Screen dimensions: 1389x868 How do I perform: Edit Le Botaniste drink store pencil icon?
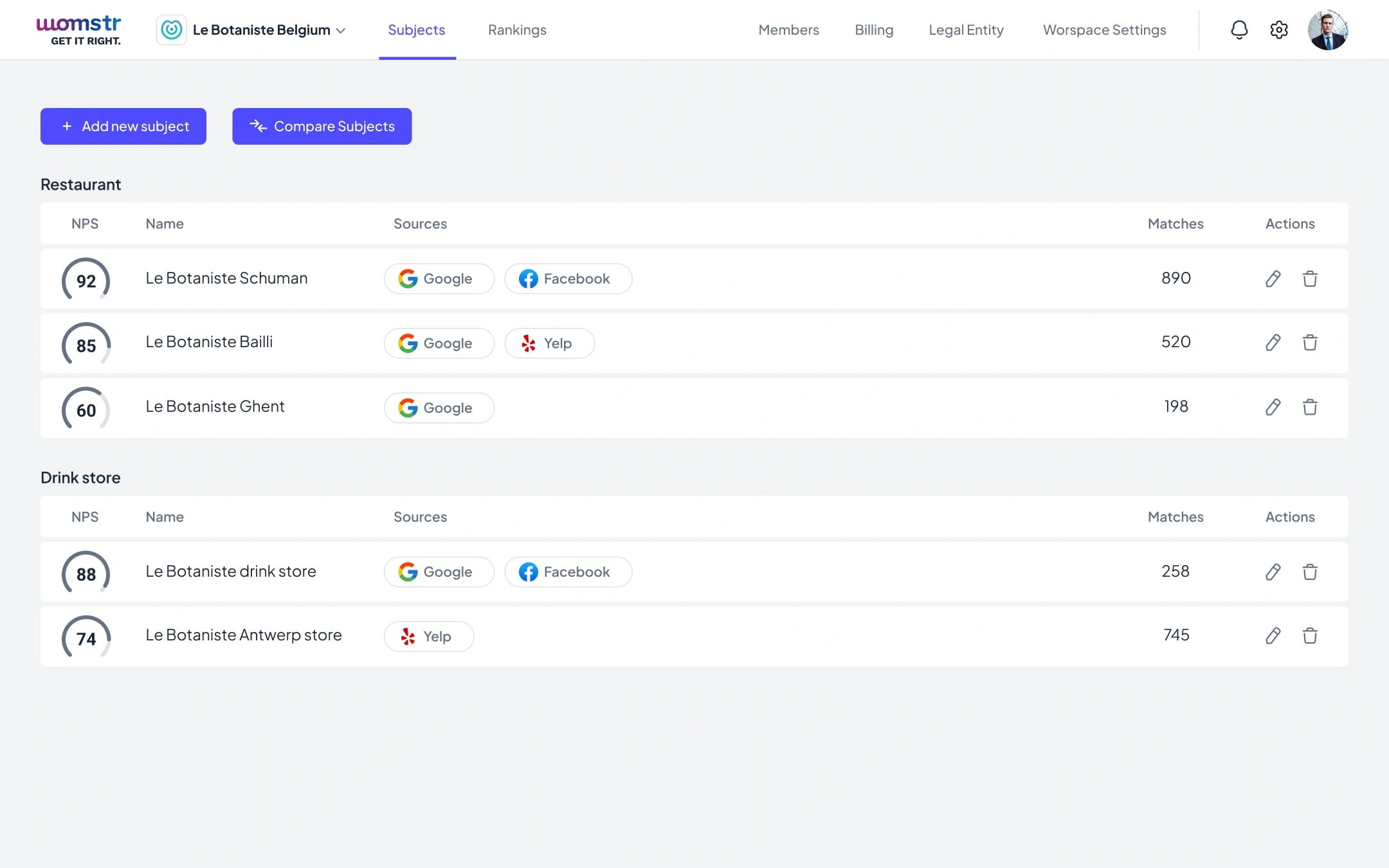(x=1273, y=572)
